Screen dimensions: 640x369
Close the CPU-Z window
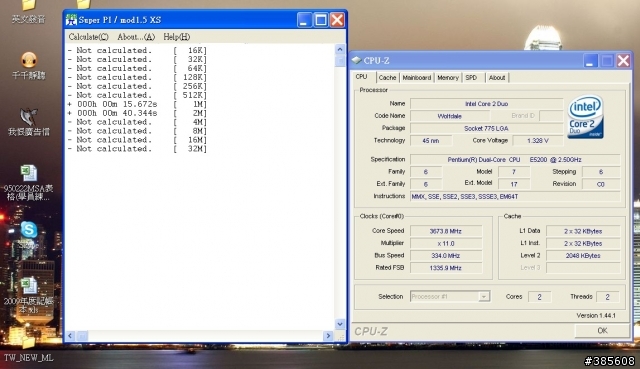(623, 60)
